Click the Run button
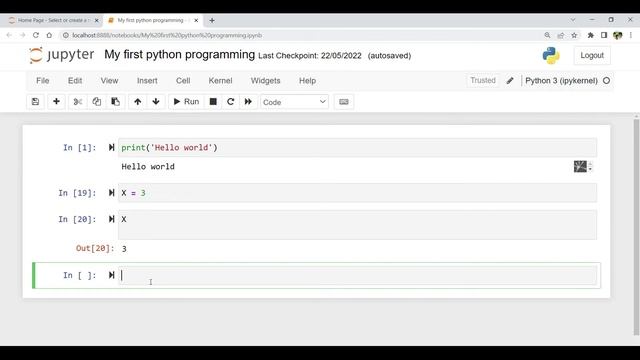The height and width of the screenshot is (360, 640). pyautogui.click(x=186, y=102)
